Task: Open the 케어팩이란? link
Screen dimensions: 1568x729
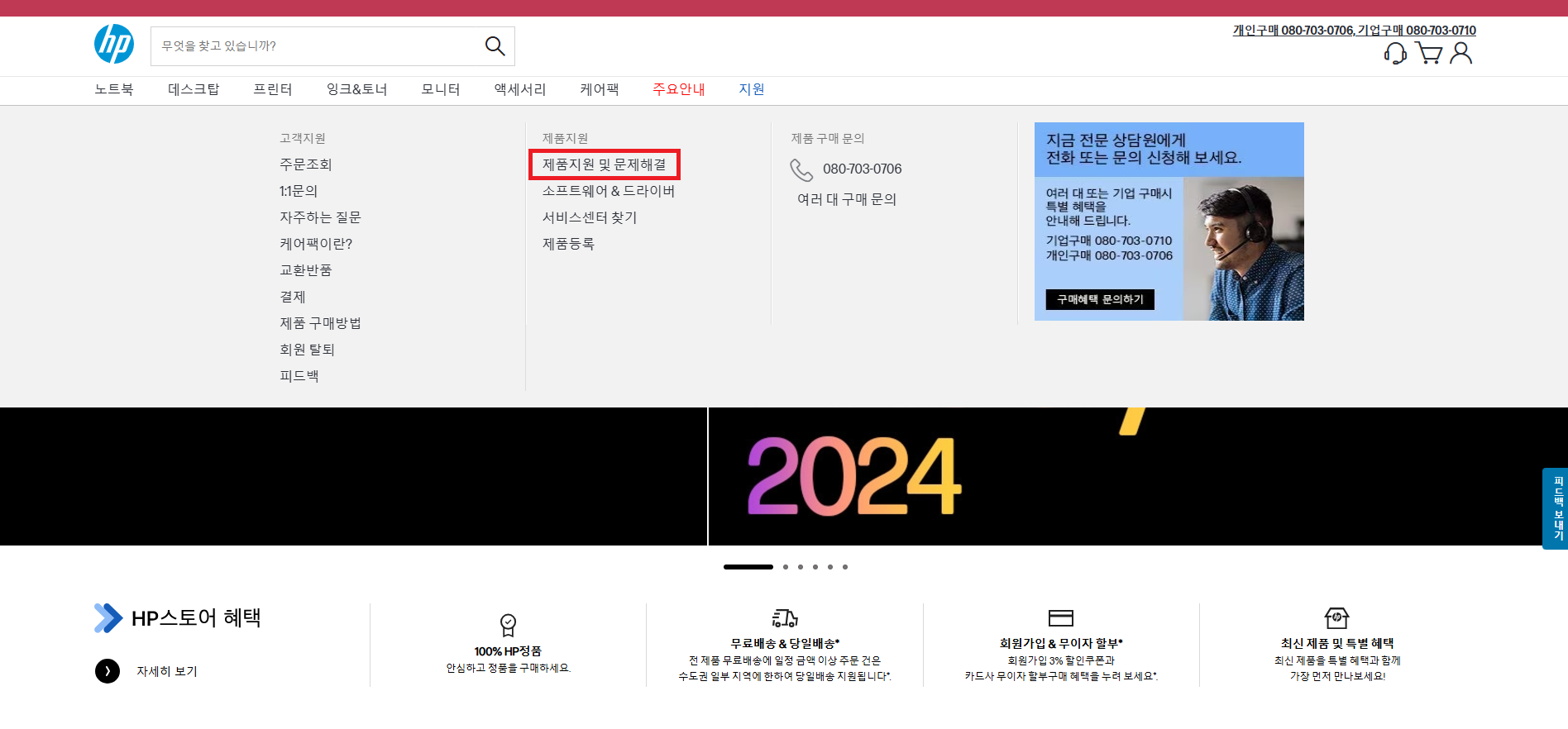Action: [316, 244]
